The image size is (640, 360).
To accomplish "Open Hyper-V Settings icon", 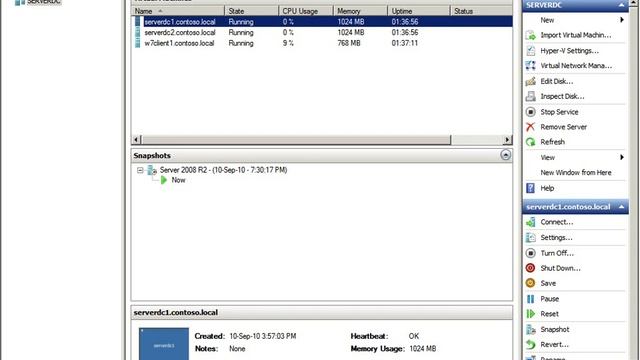I will tap(530, 51).
